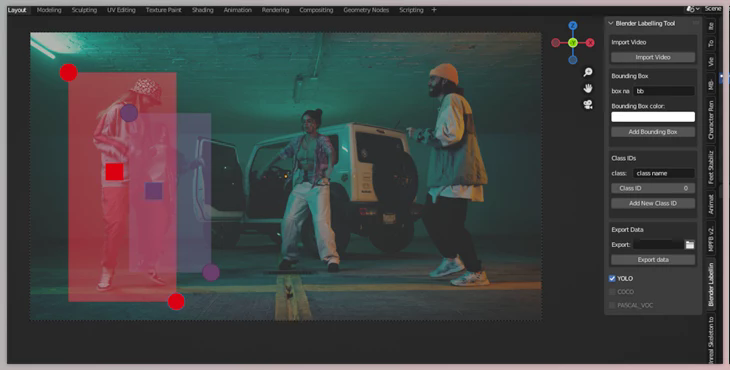Image resolution: width=730 pixels, height=370 pixels.
Task: Click the blue Z axis gizmo
Action: (x=573, y=26)
